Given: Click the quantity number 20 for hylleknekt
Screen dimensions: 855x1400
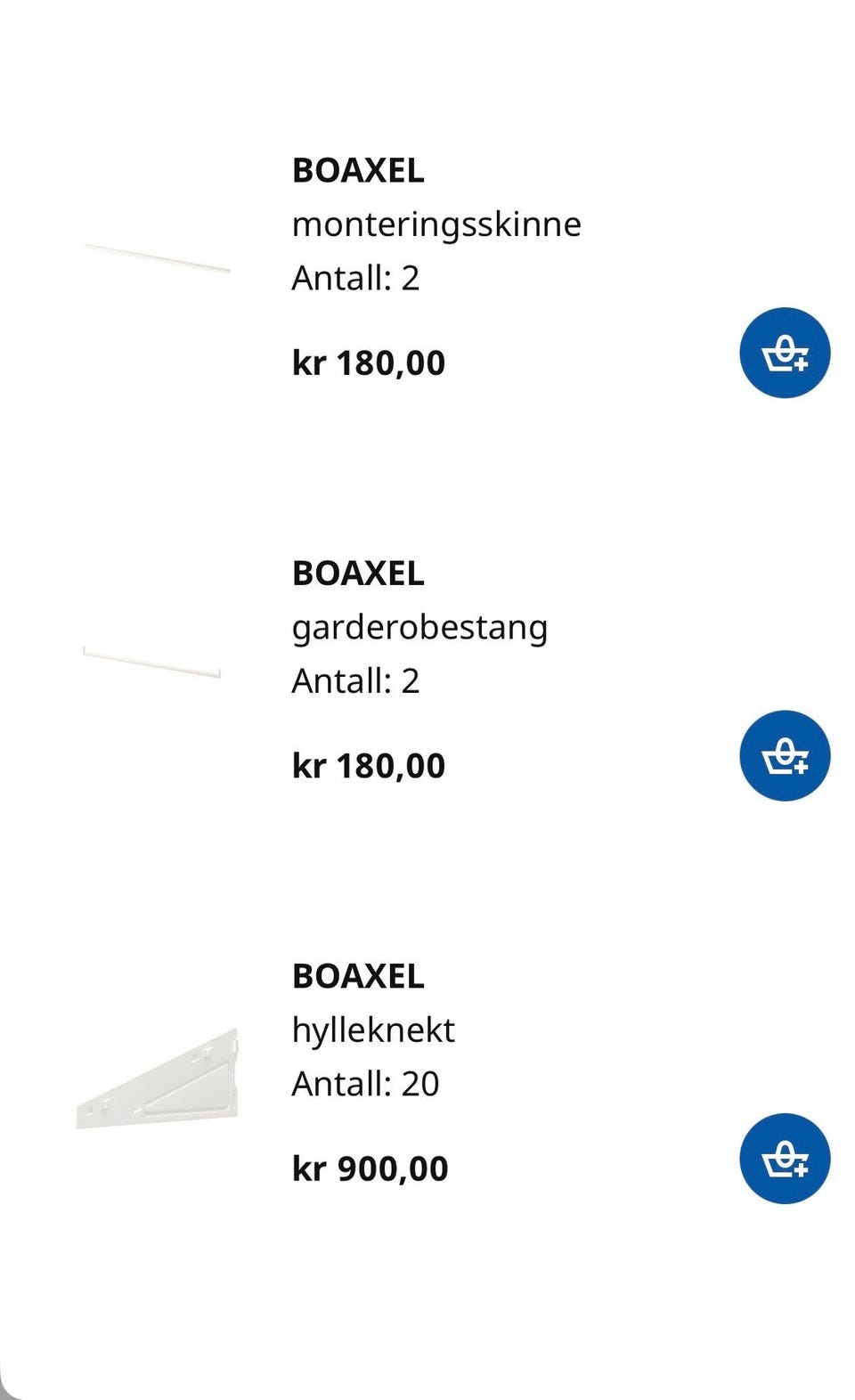Looking at the screenshot, I should point(420,1084).
